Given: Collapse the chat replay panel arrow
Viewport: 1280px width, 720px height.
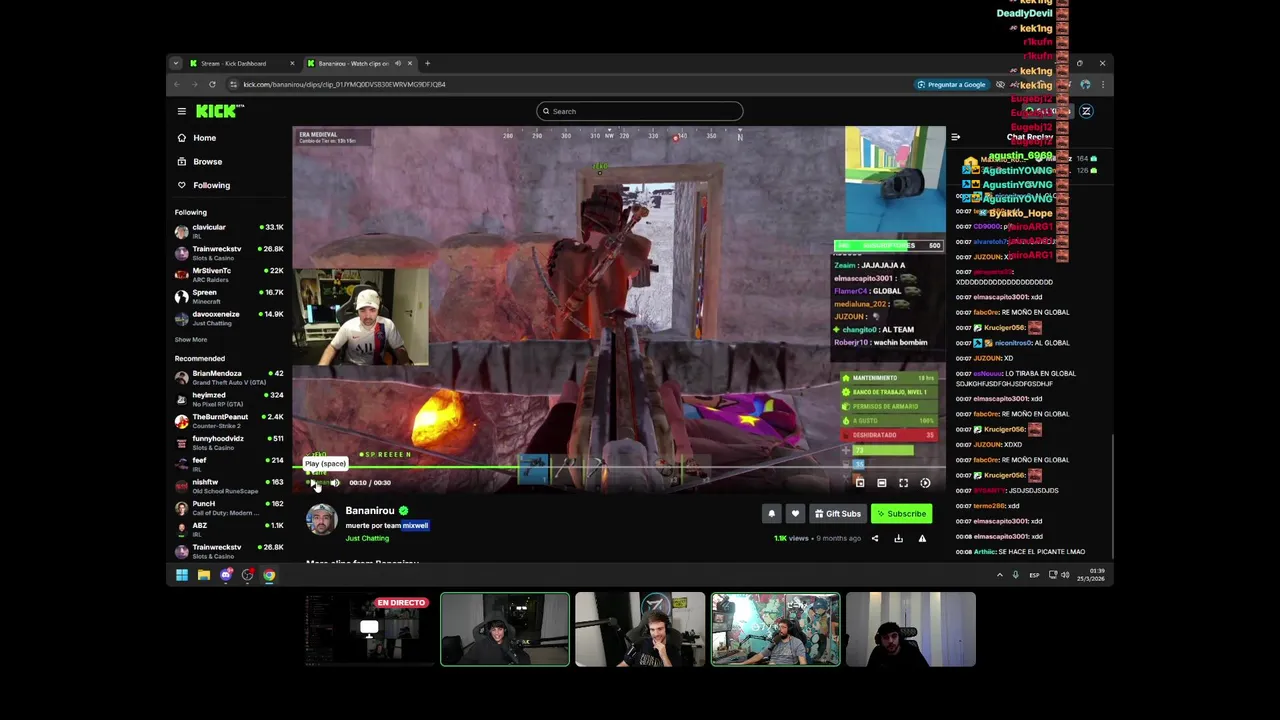Looking at the screenshot, I should [x=955, y=137].
